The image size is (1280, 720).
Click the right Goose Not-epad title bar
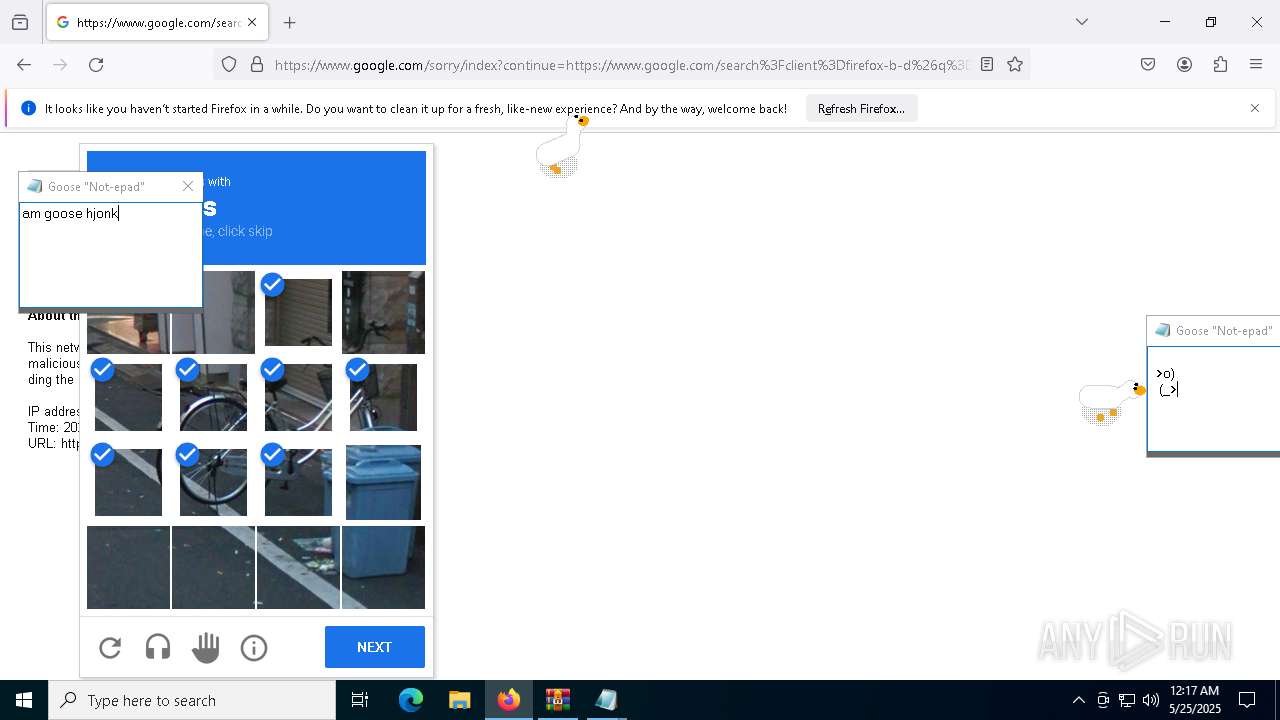pos(1213,330)
